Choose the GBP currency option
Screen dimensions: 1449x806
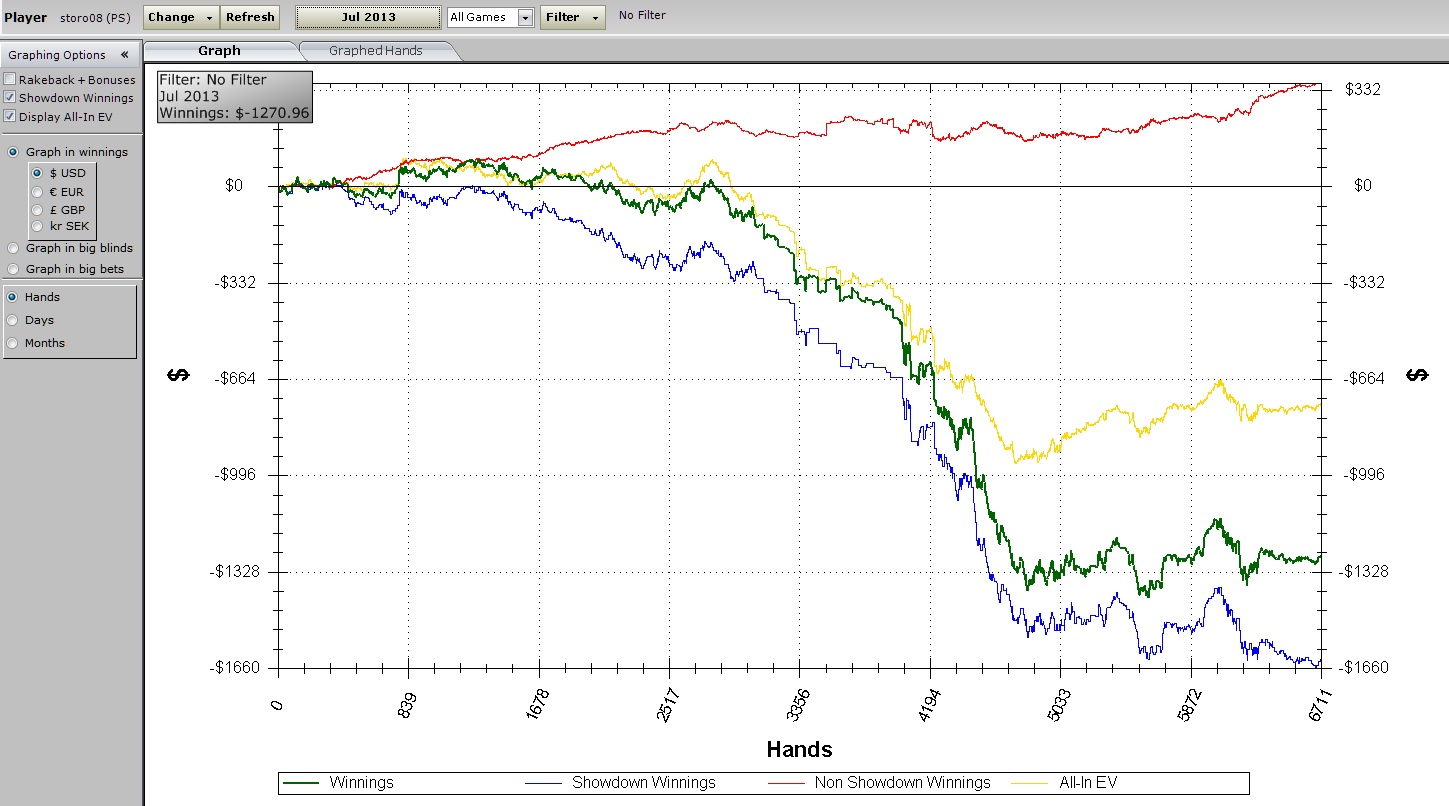pos(38,210)
